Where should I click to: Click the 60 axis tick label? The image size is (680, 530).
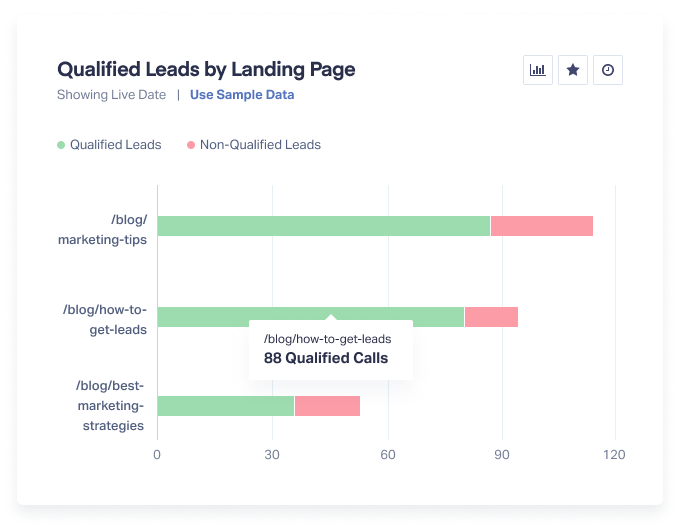click(388, 455)
